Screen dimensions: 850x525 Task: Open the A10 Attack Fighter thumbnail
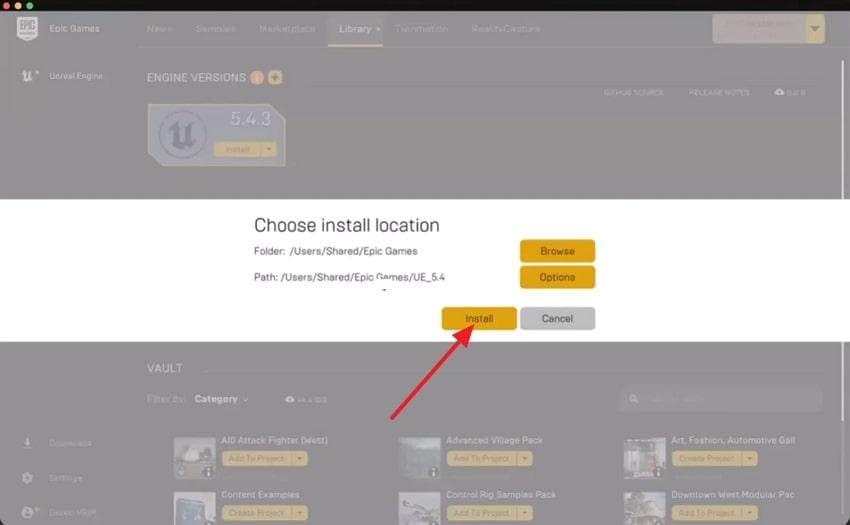[195, 457]
